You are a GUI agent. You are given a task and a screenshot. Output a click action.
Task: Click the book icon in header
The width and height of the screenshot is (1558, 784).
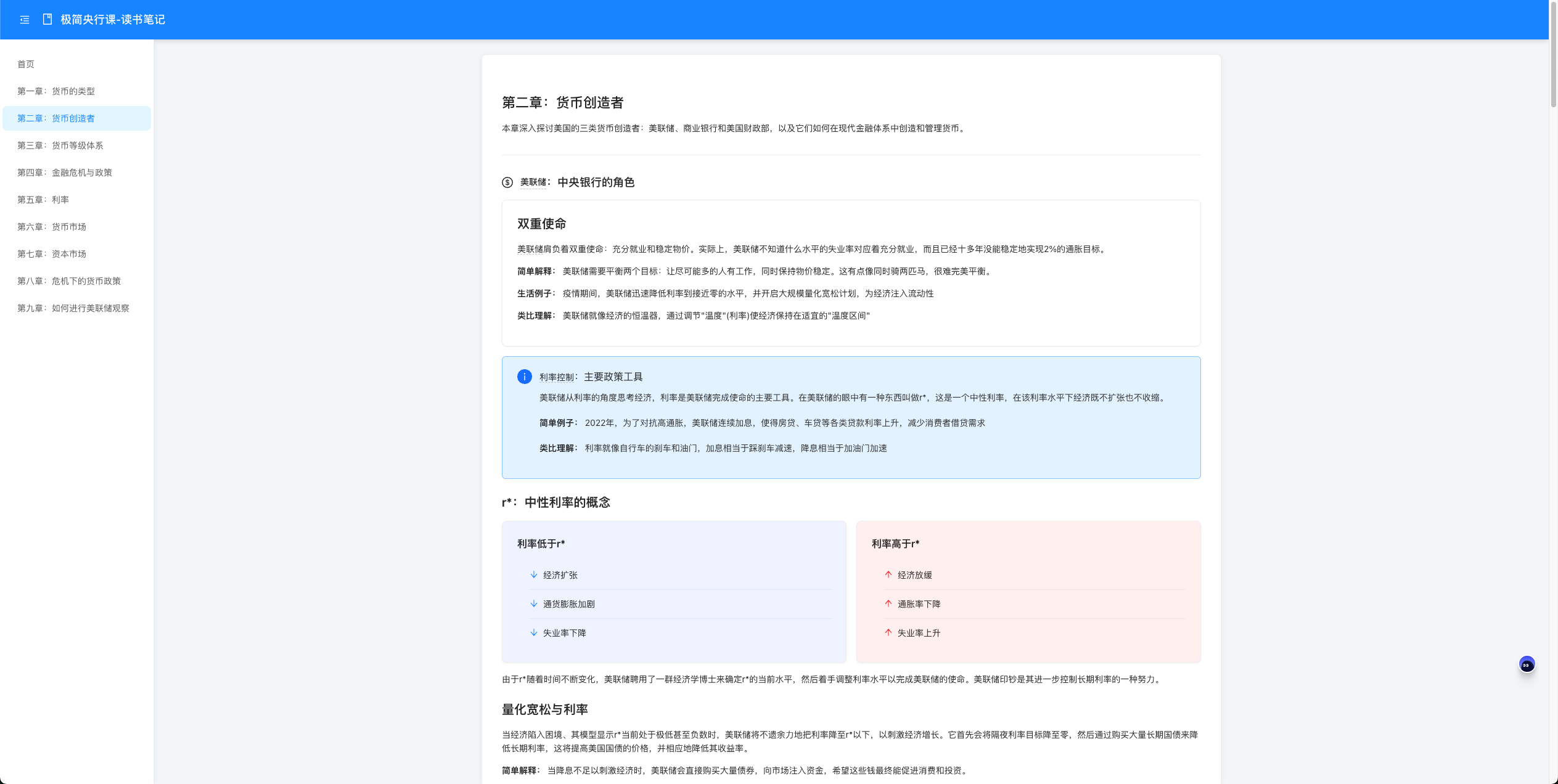click(x=47, y=20)
